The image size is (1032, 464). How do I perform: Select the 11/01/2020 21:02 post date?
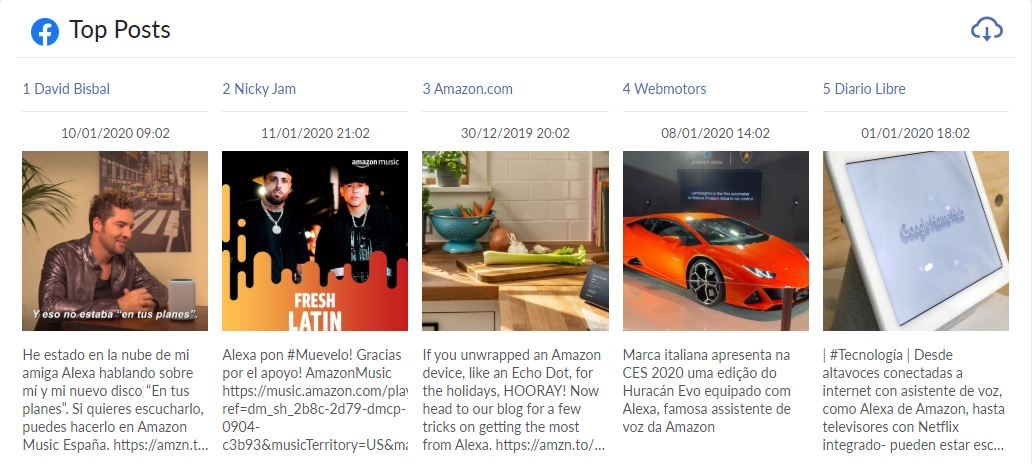point(315,133)
